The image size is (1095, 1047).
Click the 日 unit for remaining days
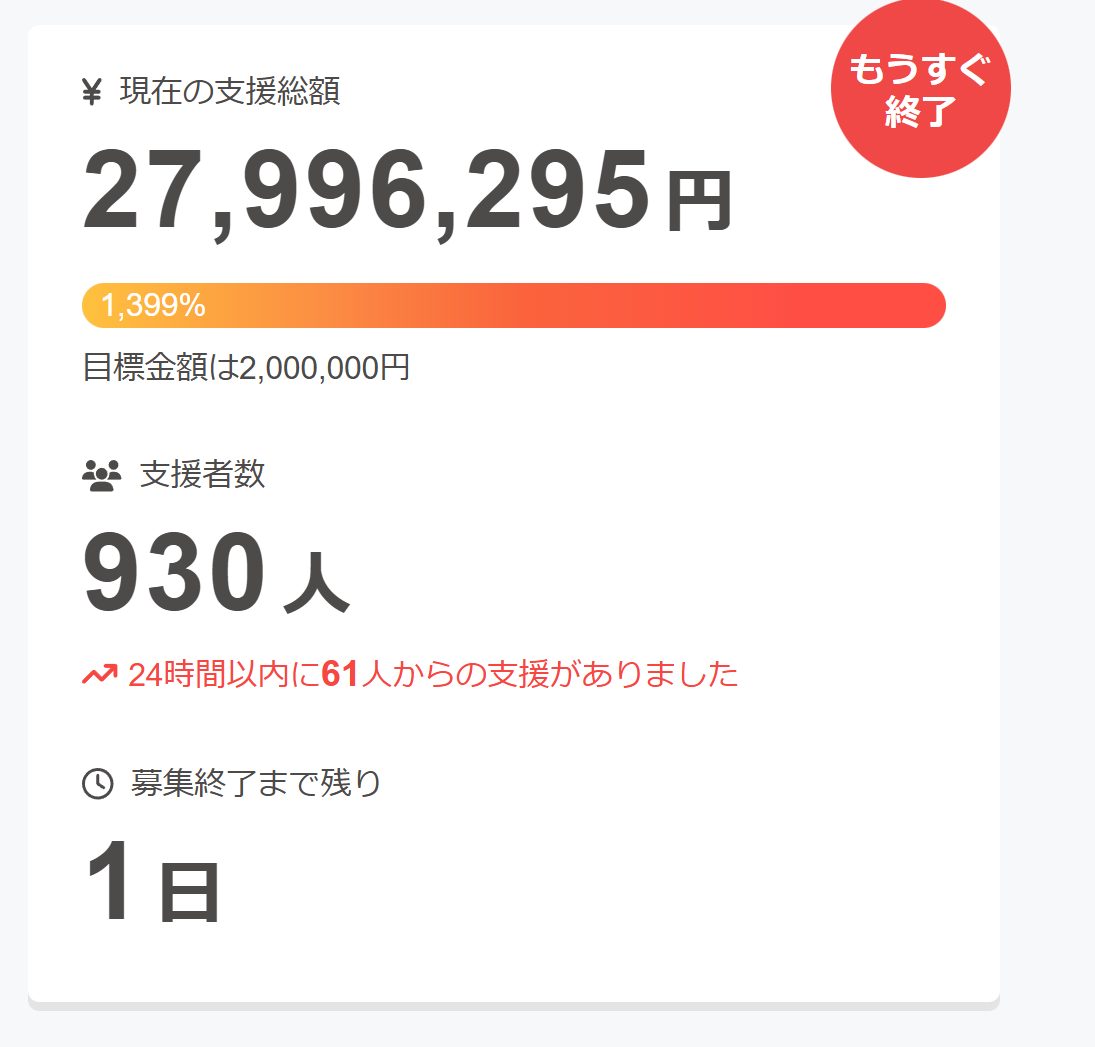(x=189, y=894)
